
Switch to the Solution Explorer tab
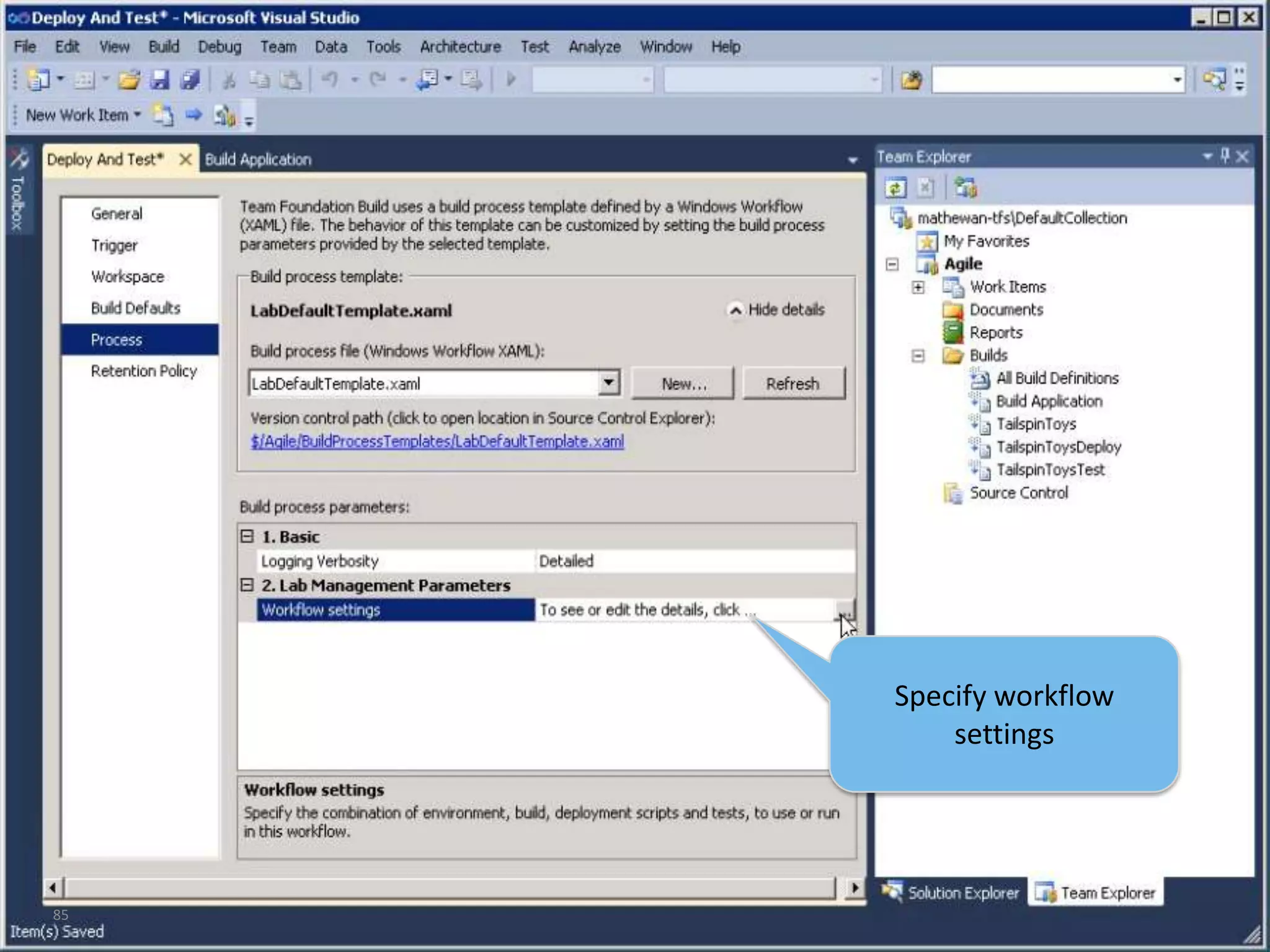(951, 892)
